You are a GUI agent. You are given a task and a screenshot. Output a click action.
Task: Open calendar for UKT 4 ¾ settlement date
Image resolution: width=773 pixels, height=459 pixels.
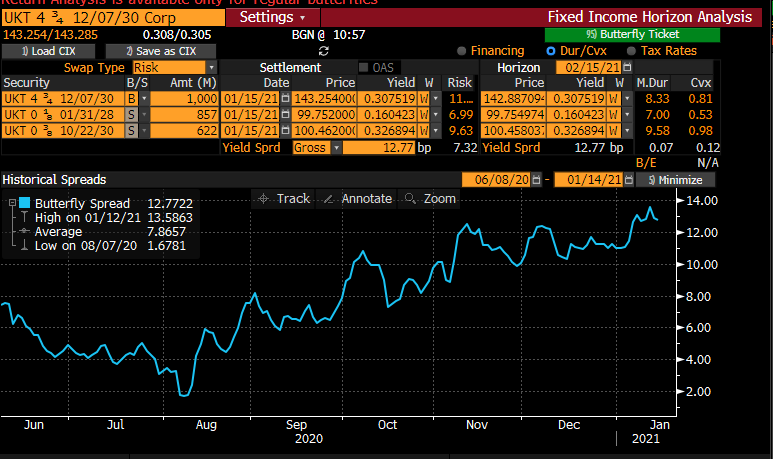pos(285,99)
